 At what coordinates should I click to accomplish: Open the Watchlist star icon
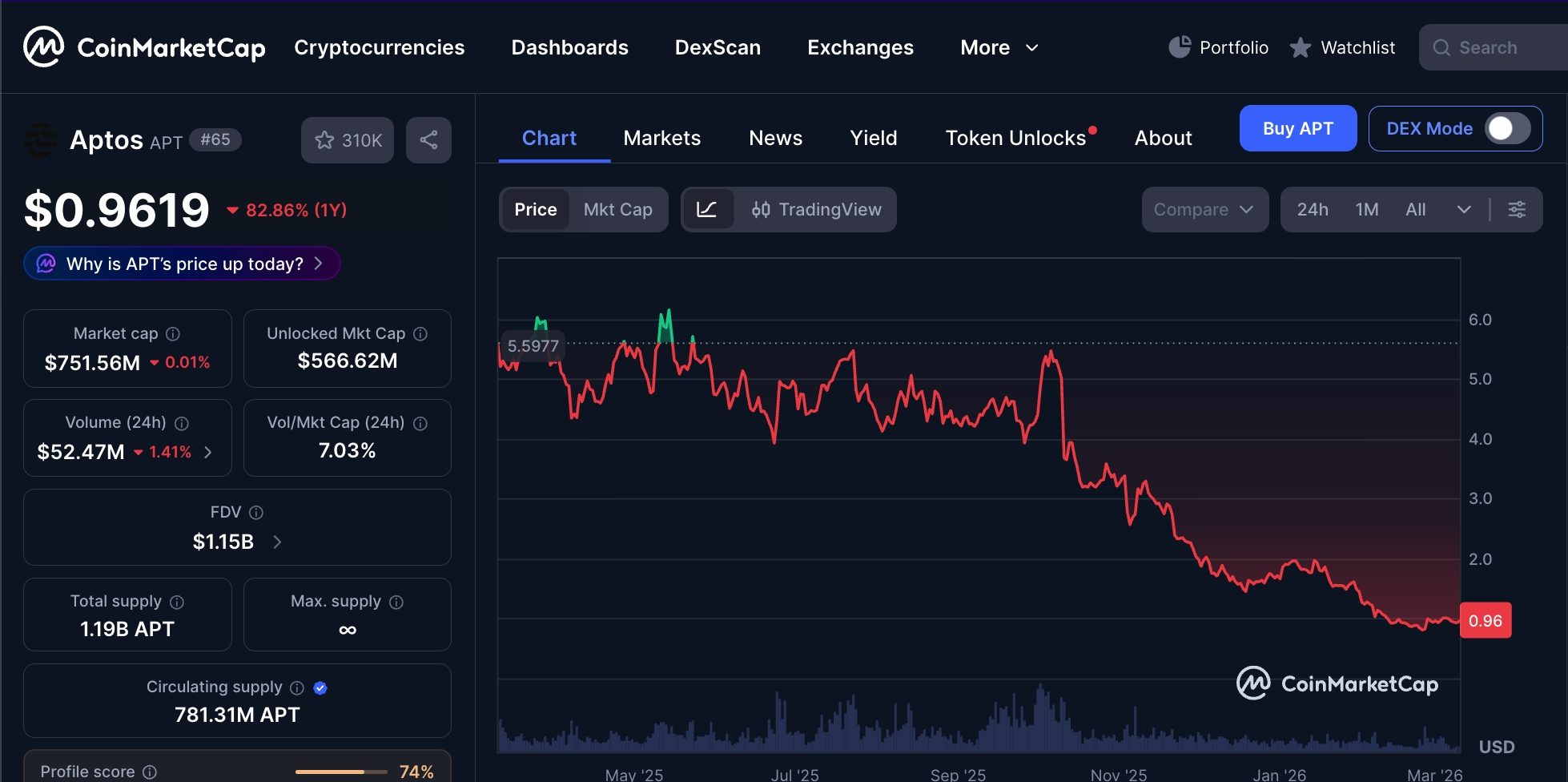pos(1301,48)
